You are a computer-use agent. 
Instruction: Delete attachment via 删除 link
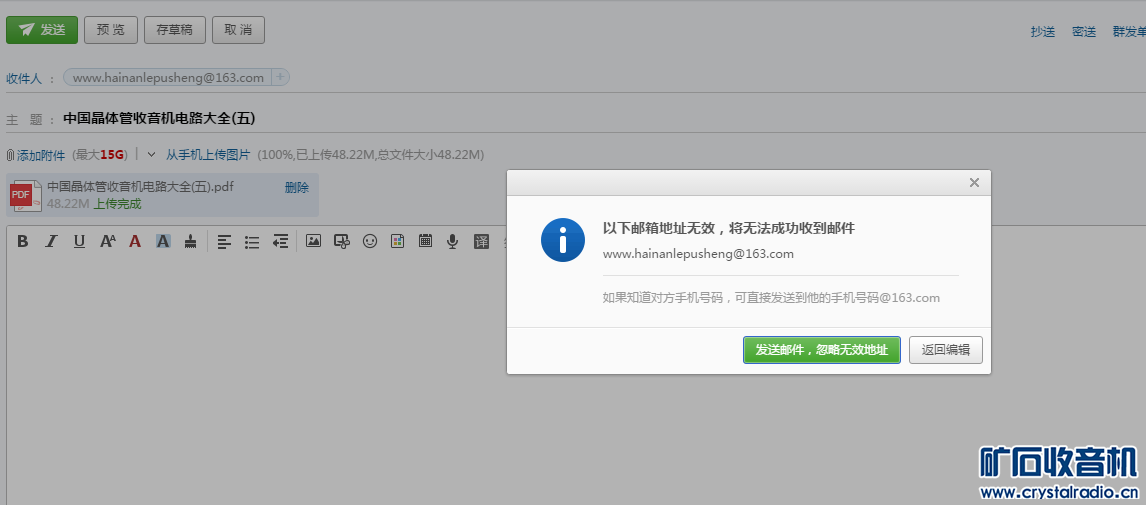coord(297,188)
